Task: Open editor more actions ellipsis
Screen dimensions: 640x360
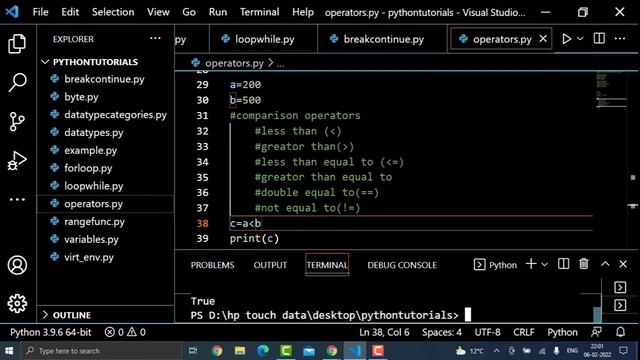Action: click(620, 38)
